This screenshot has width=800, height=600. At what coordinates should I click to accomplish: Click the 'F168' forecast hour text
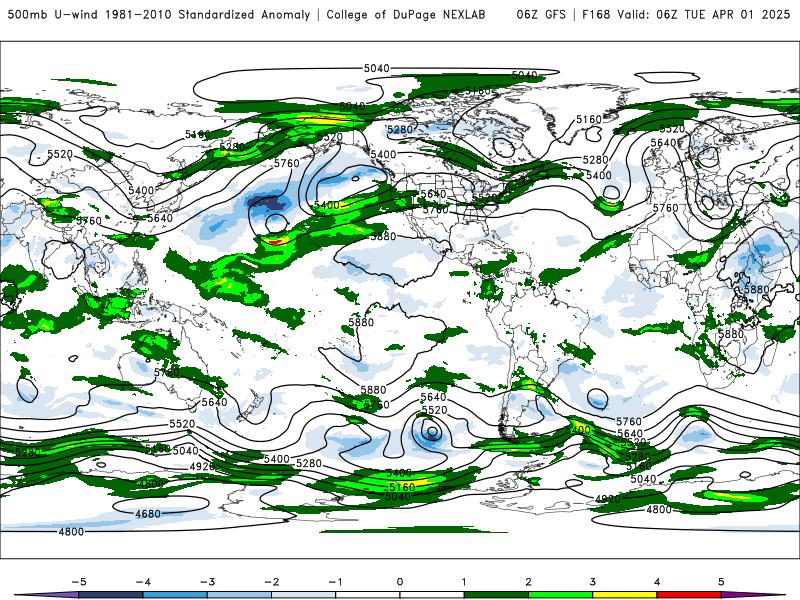pos(596,15)
